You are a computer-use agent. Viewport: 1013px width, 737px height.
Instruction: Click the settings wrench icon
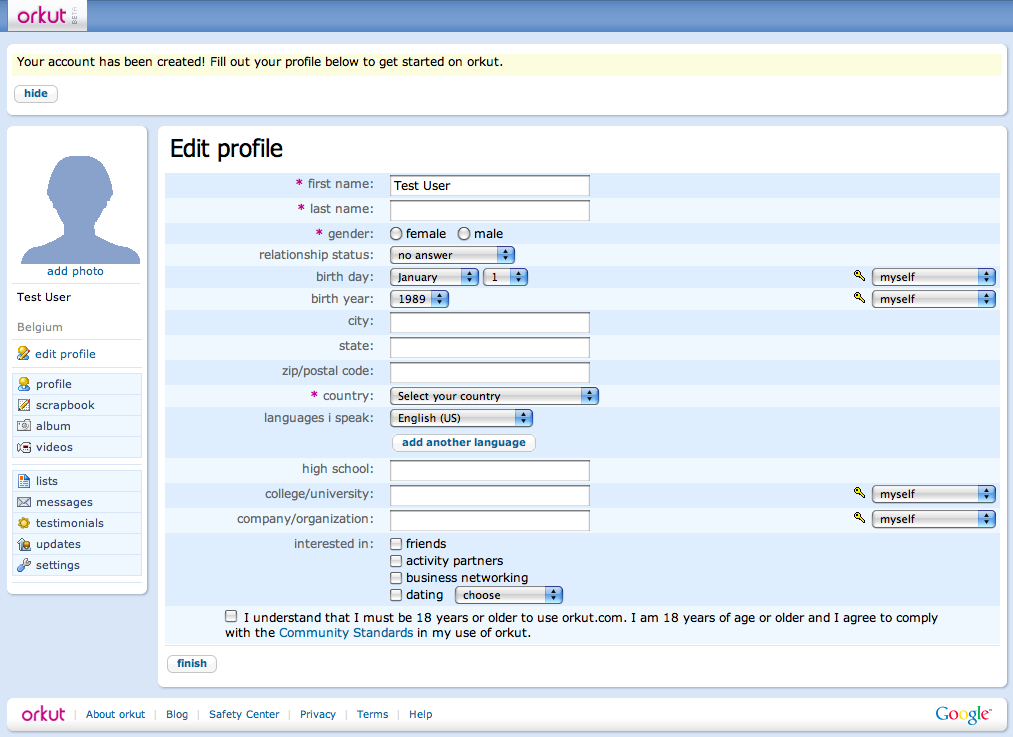(x=24, y=565)
